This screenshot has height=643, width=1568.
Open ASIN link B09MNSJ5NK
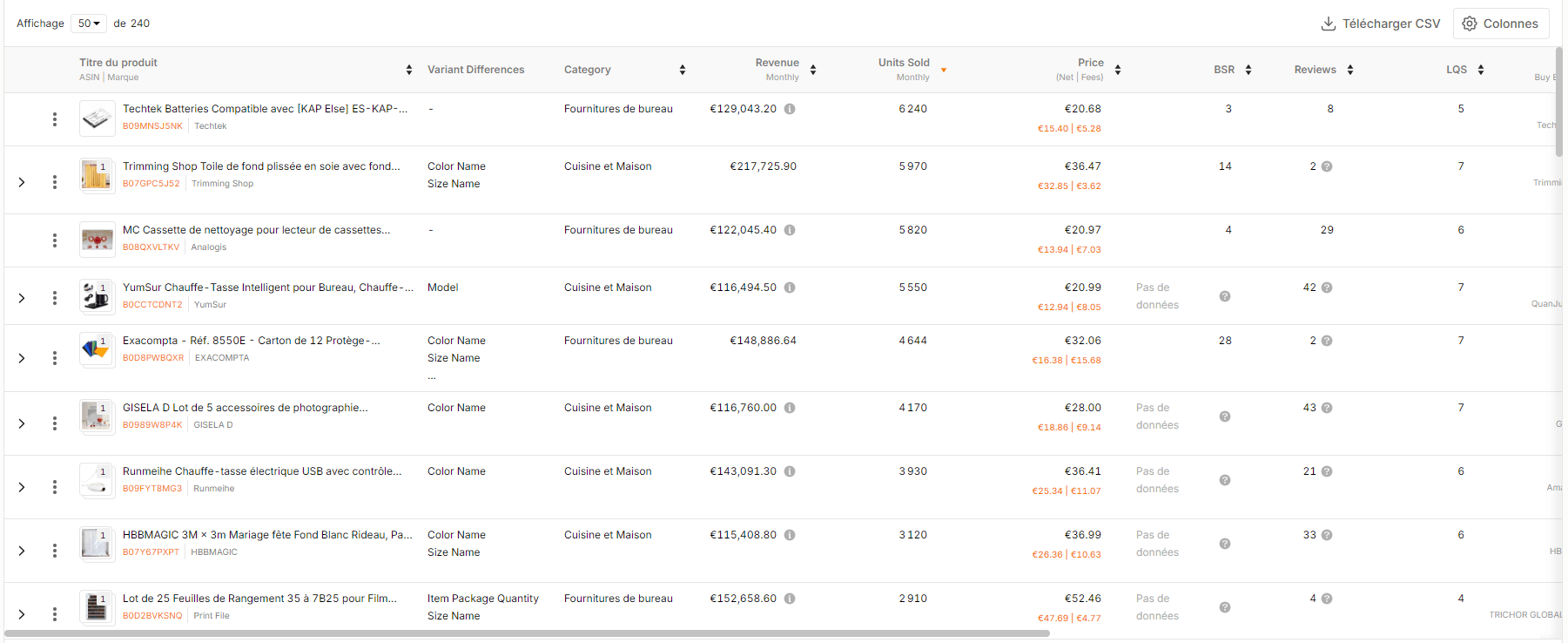(152, 126)
